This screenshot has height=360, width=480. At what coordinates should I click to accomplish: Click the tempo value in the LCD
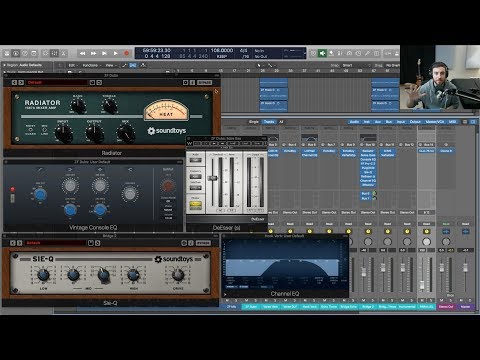click(x=222, y=51)
